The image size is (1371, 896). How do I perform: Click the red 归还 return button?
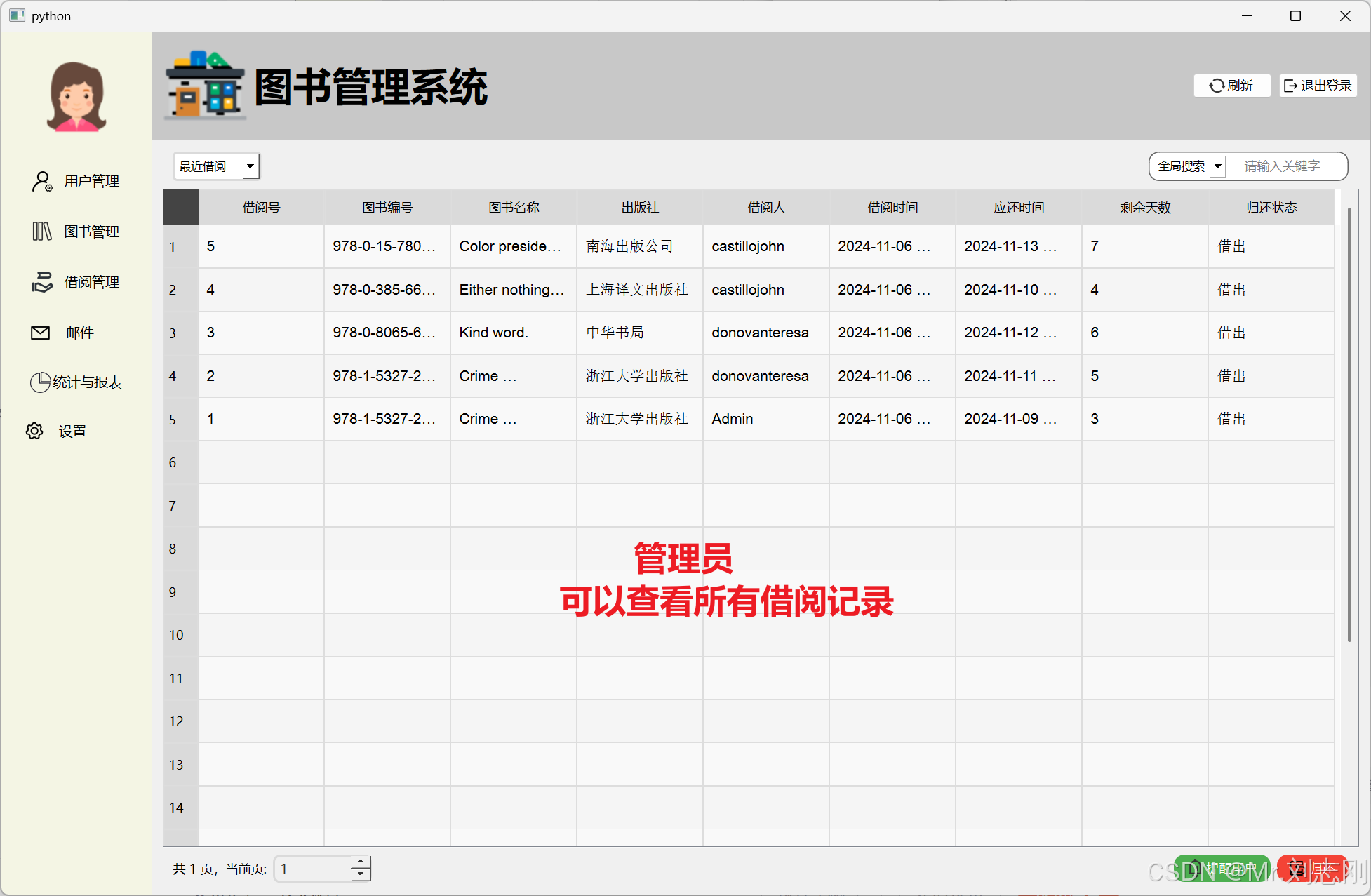pos(1311,869)
